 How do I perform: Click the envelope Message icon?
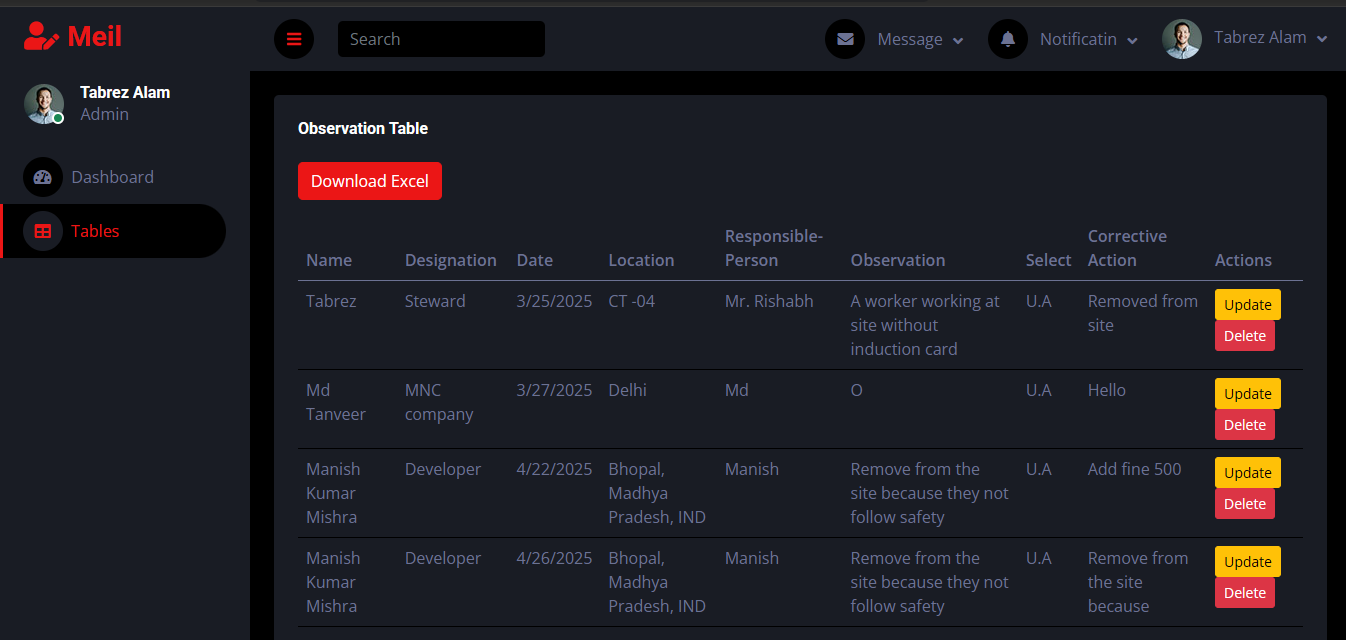(845, 39)
